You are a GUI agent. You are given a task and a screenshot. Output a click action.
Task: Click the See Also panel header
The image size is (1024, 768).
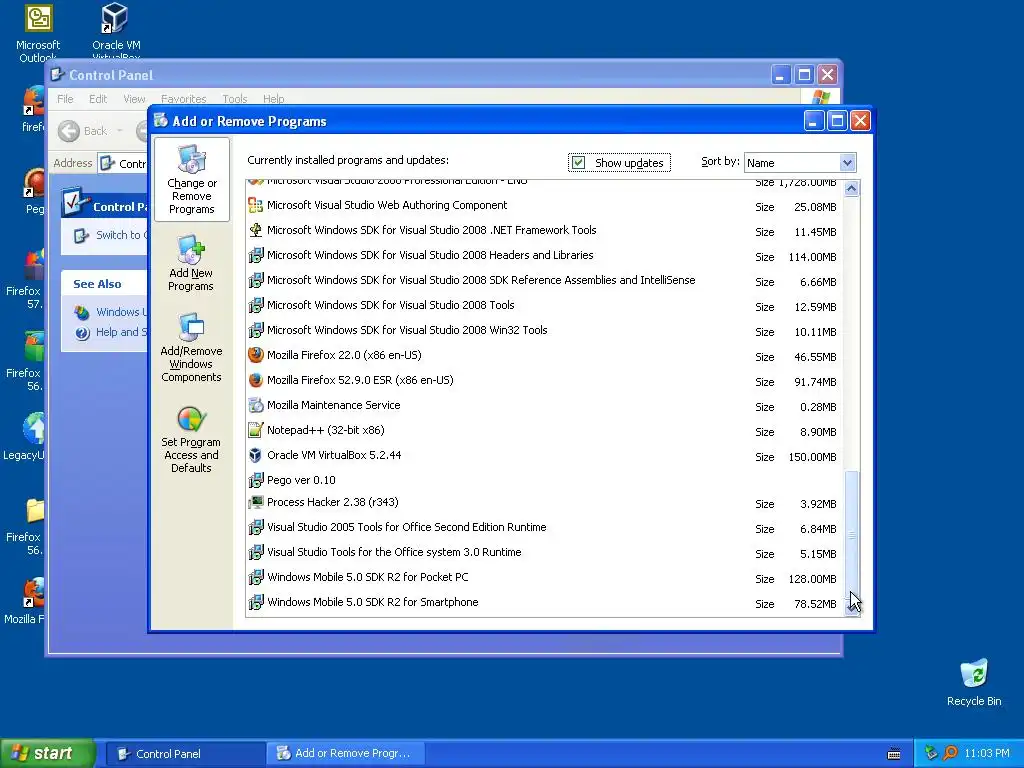[104, 284]
